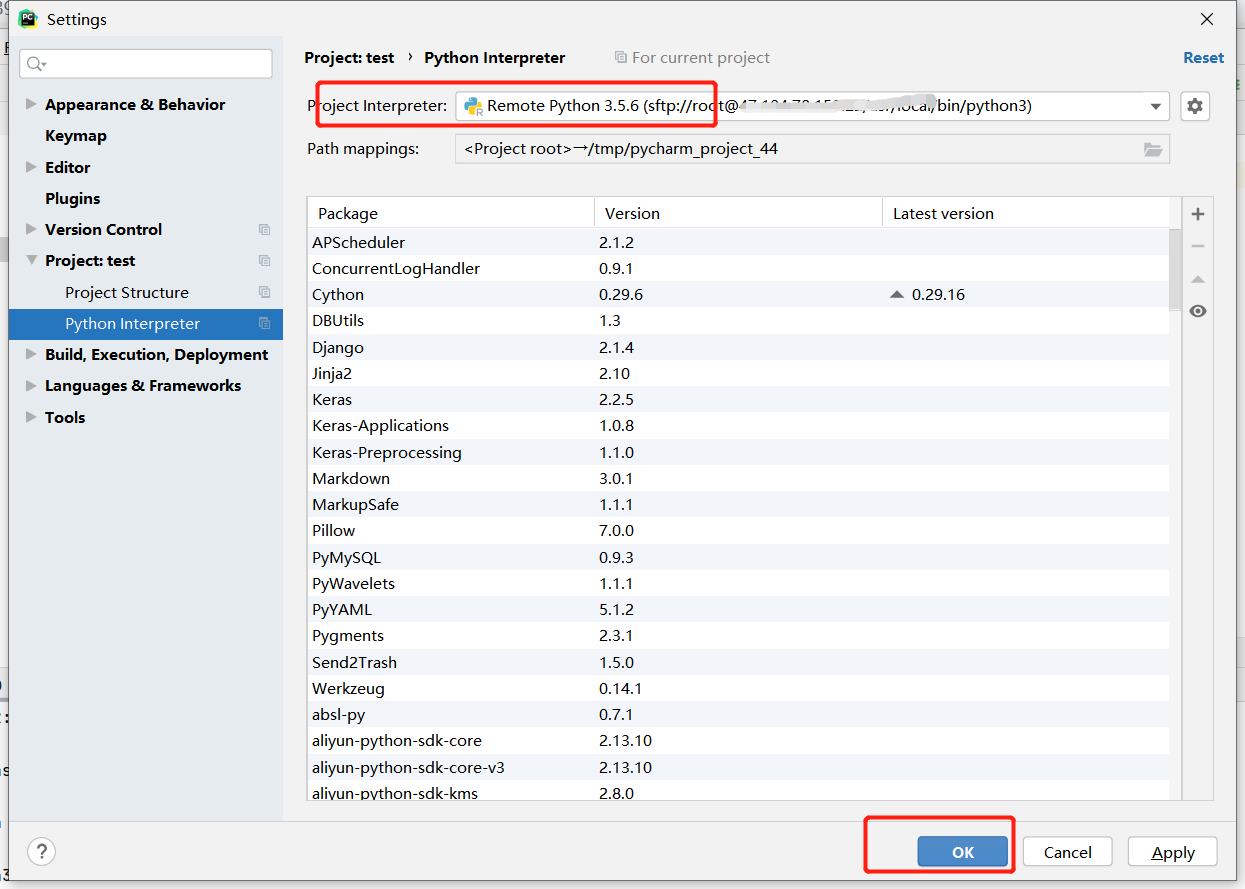This screenshot has height=889, width=1245.
Task: Select Python Interpreter settings page
Action: coord(146,324)
